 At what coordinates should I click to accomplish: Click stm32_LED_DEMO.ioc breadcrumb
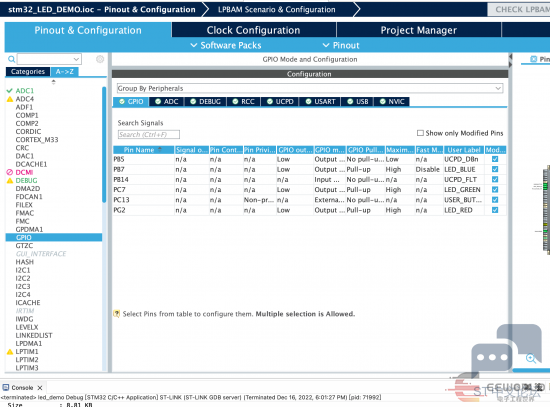(x=102, y=9)
